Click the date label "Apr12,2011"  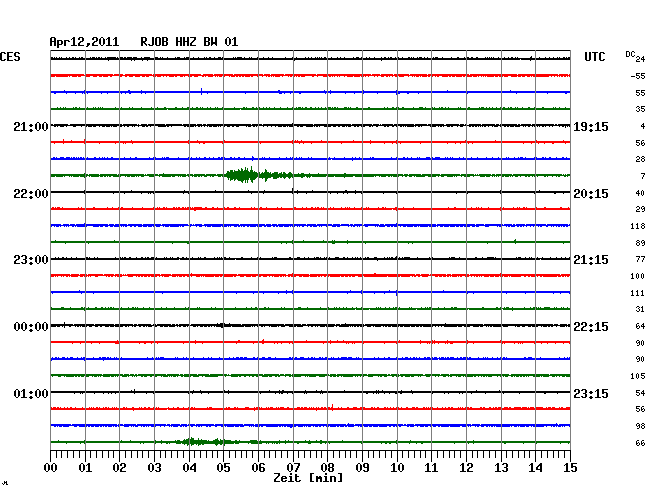pyautogui.click(x=84, y=42)
